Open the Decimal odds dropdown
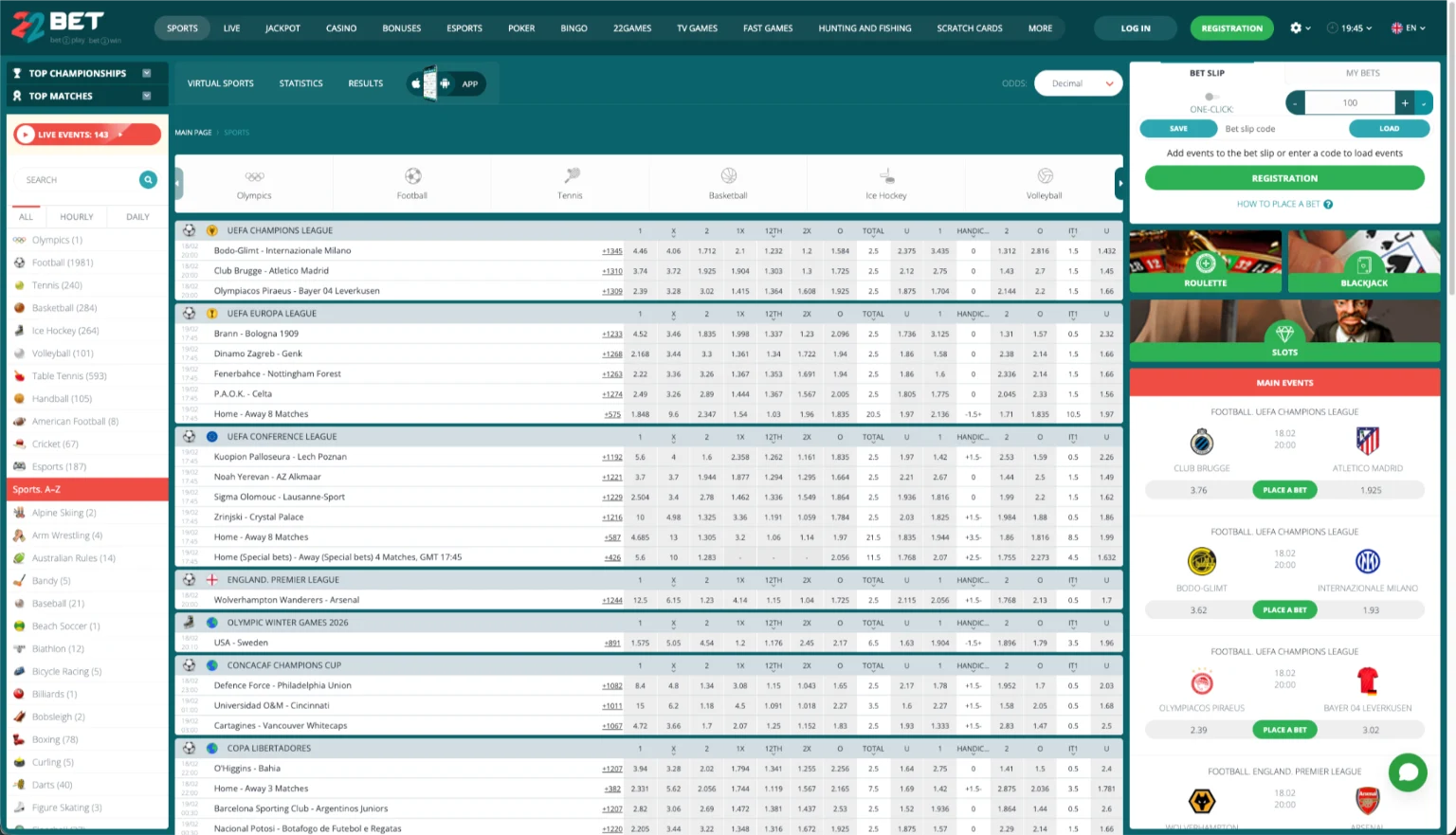The height and width of the screenshot is (835, 1456). pos(1078,83)
